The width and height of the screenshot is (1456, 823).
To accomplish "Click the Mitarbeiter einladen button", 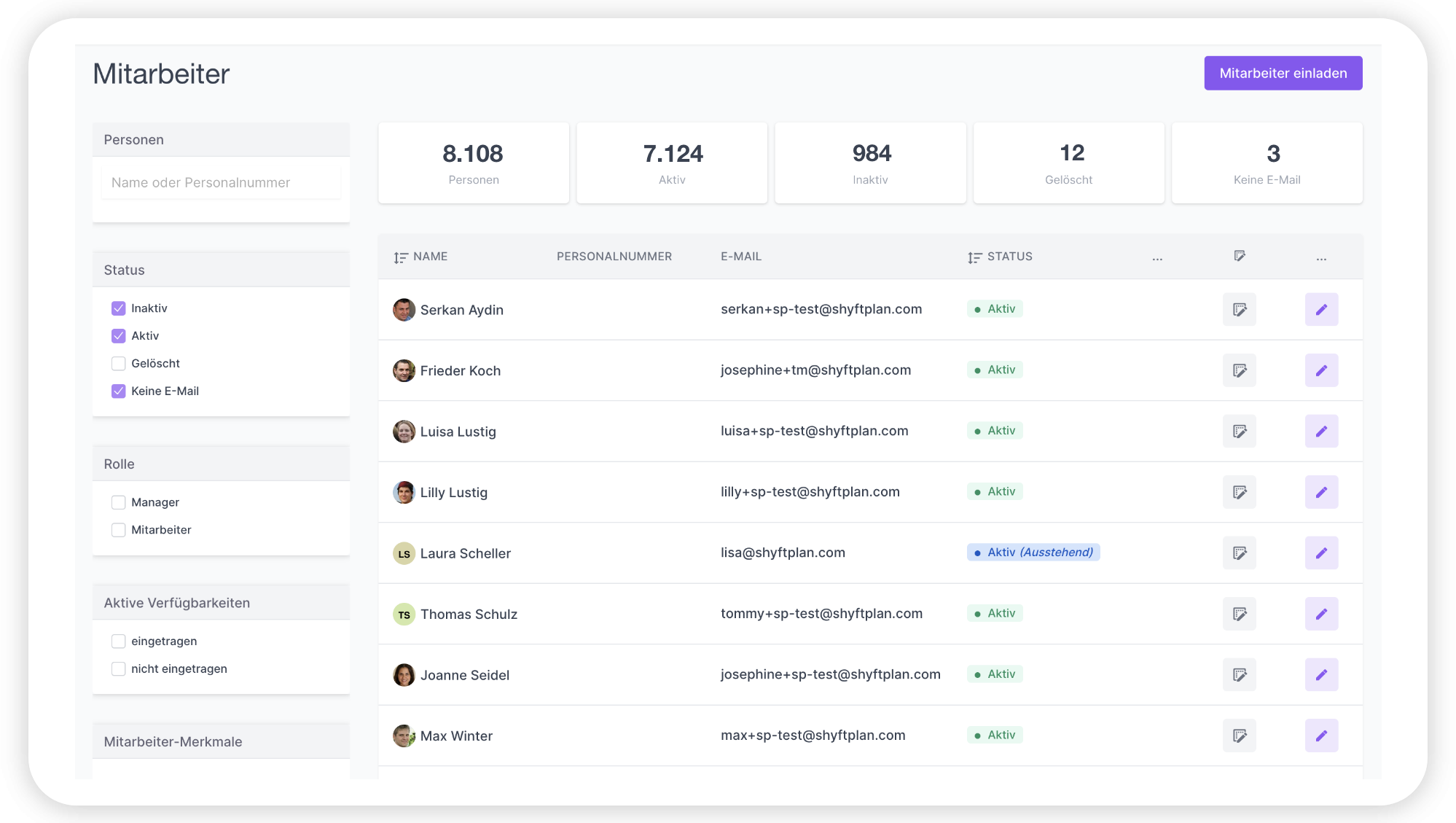I will [x=1283, y=73].
